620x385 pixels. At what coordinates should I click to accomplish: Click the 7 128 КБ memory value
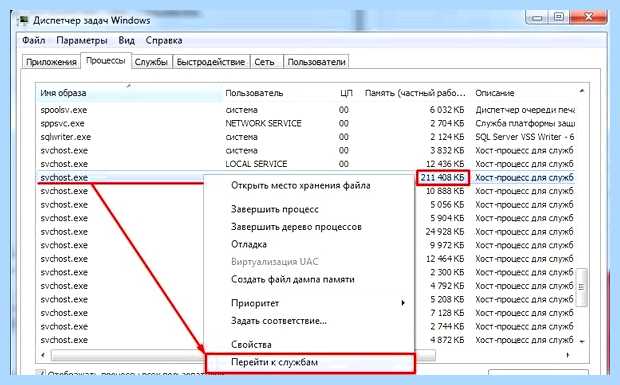click(x=447, y=313)
